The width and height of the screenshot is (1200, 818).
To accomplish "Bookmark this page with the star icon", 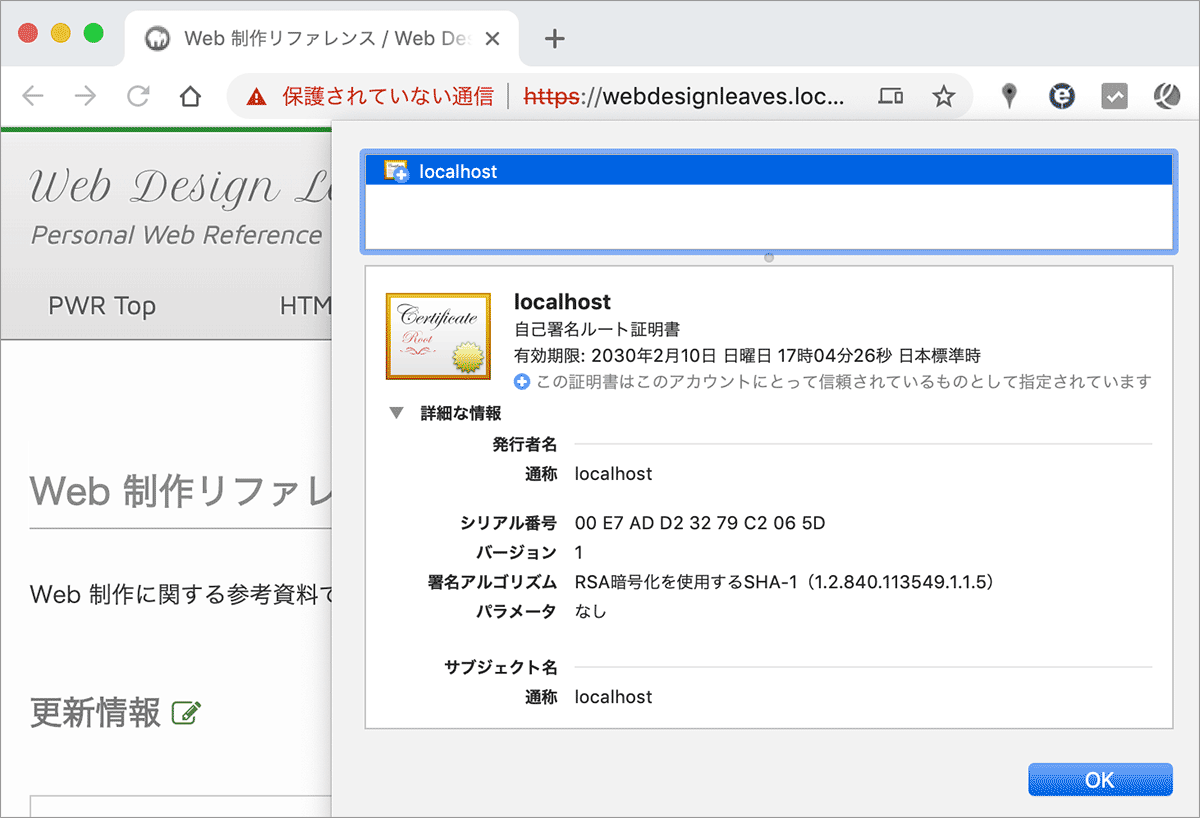I will click(x=943, y=96).
